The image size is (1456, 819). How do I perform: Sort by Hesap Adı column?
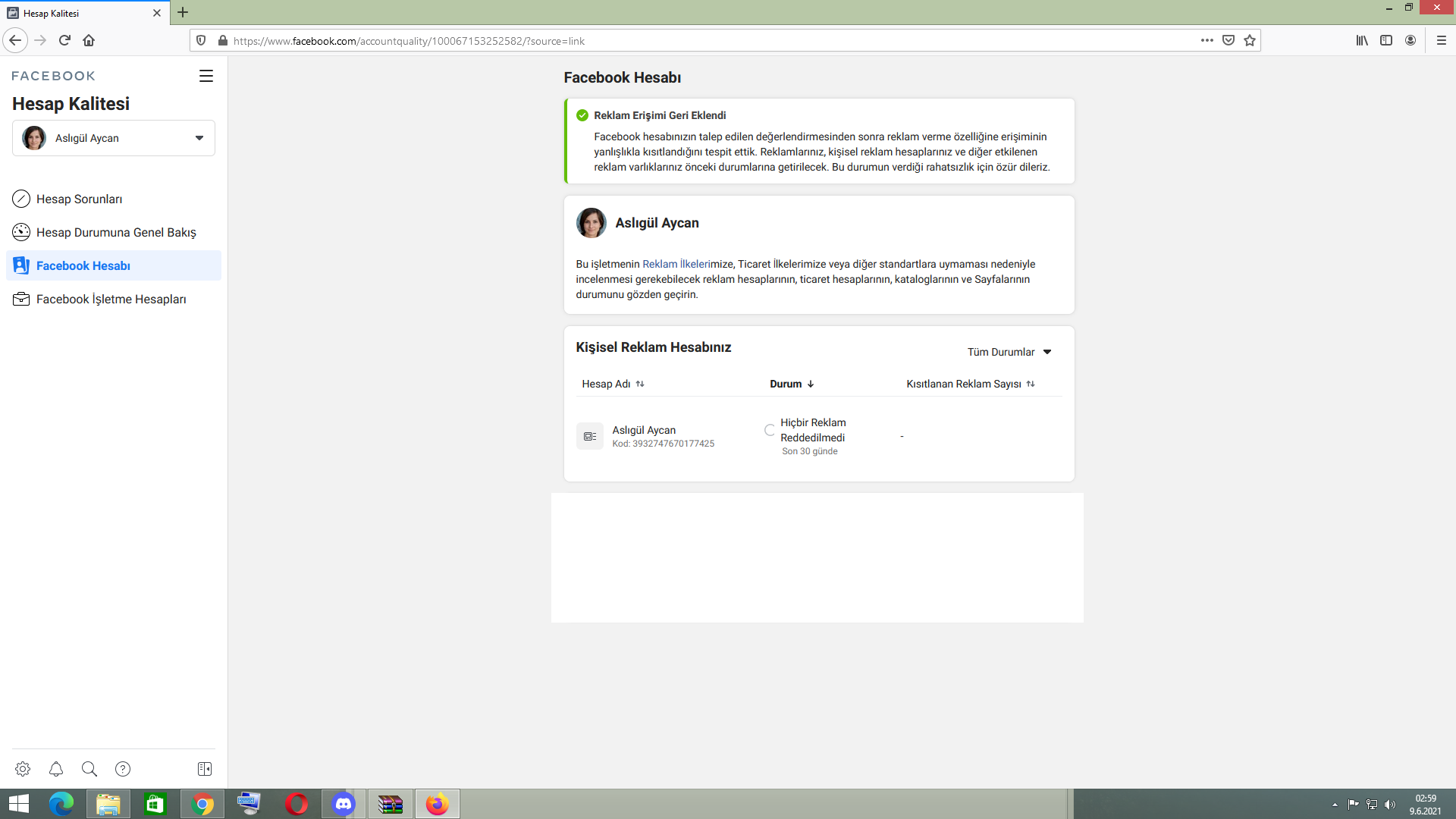[613, 384]
